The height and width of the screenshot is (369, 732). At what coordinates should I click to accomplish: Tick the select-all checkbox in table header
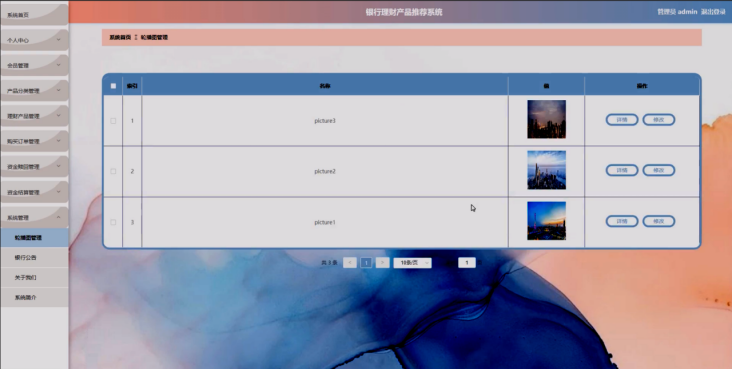click(113, 86)
